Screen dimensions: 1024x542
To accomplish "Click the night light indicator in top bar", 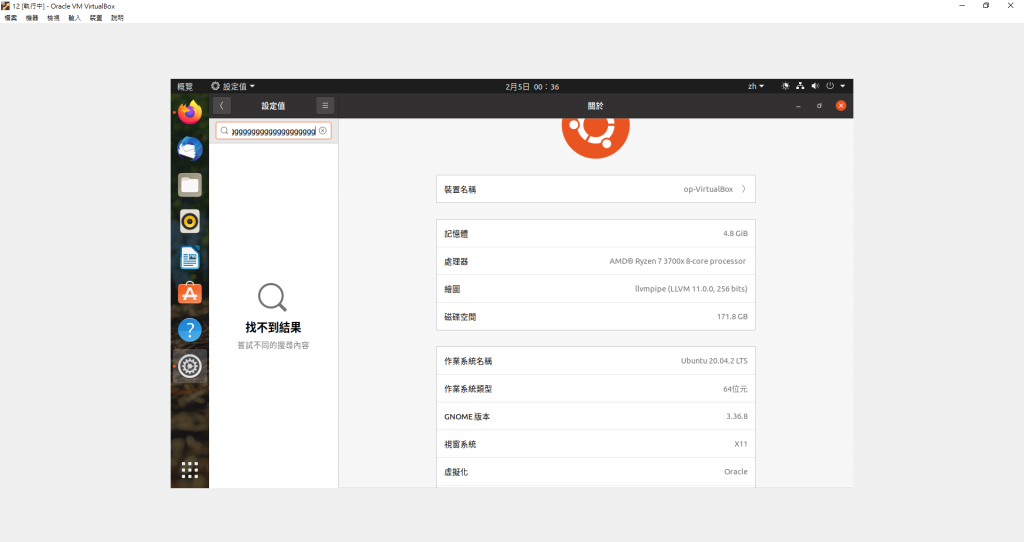I will click(785, 86).
